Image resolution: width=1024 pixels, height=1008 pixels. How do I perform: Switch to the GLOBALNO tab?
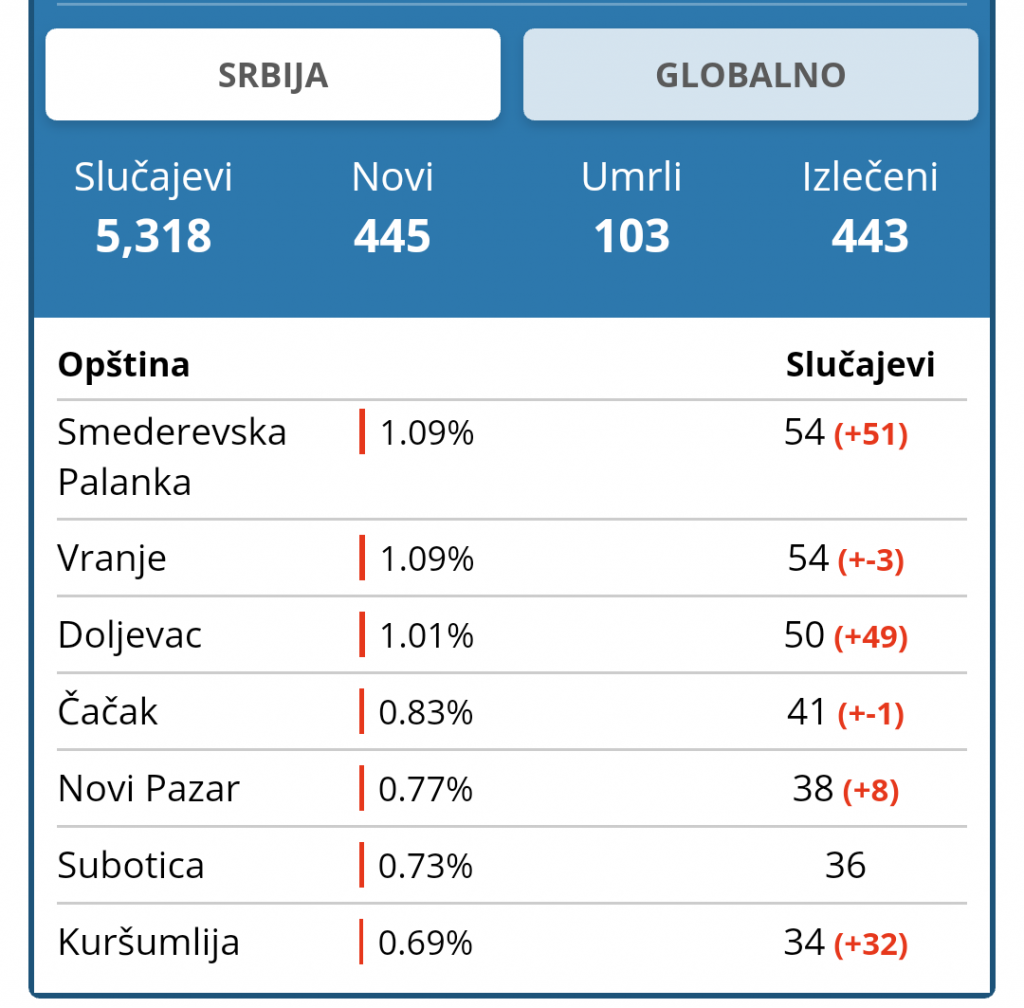750,74
